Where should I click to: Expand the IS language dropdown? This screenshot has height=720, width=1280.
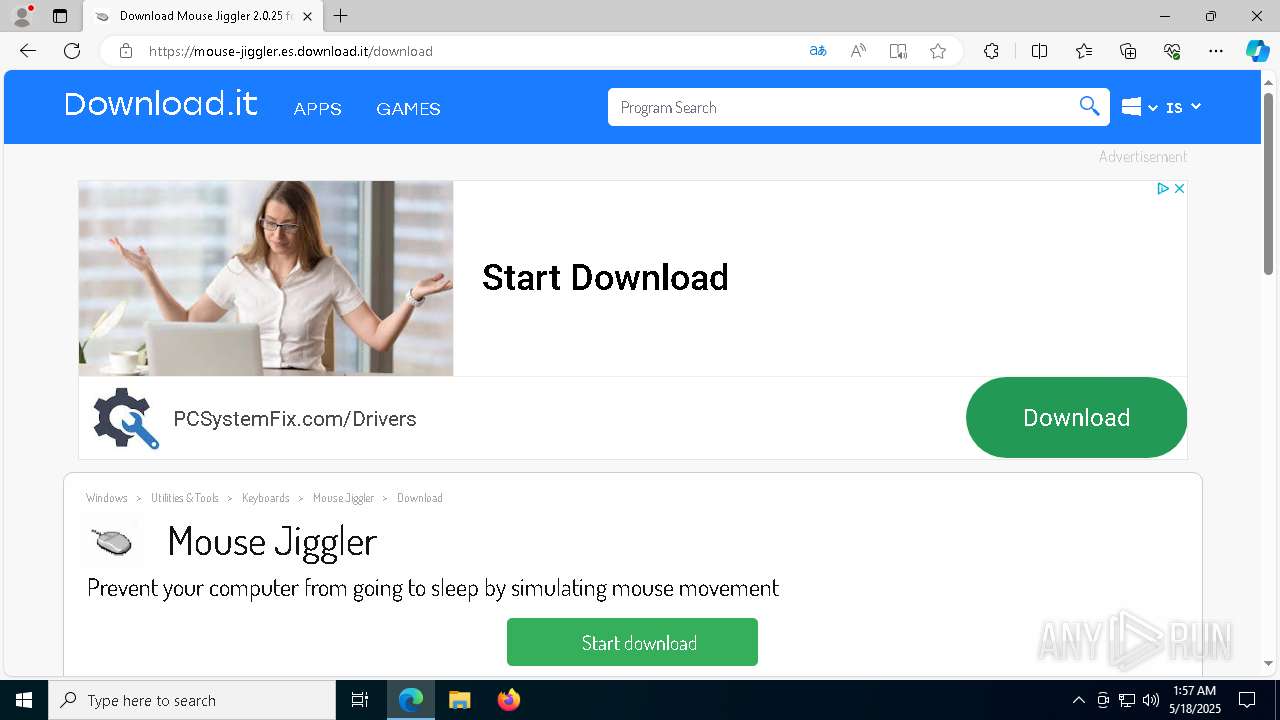[x=1184, y=107]
